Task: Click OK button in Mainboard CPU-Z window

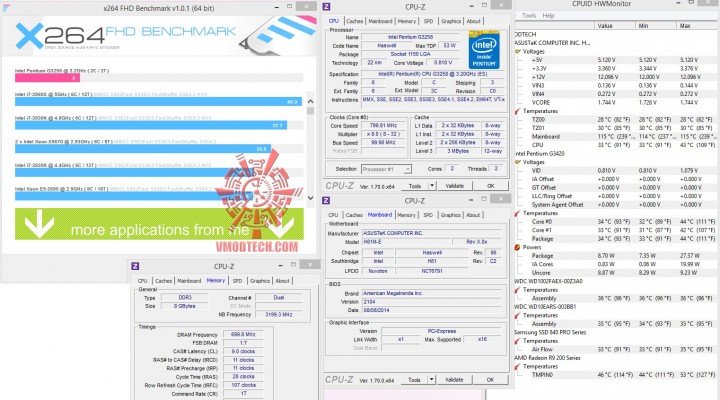Action: click(x=490, y=380)
